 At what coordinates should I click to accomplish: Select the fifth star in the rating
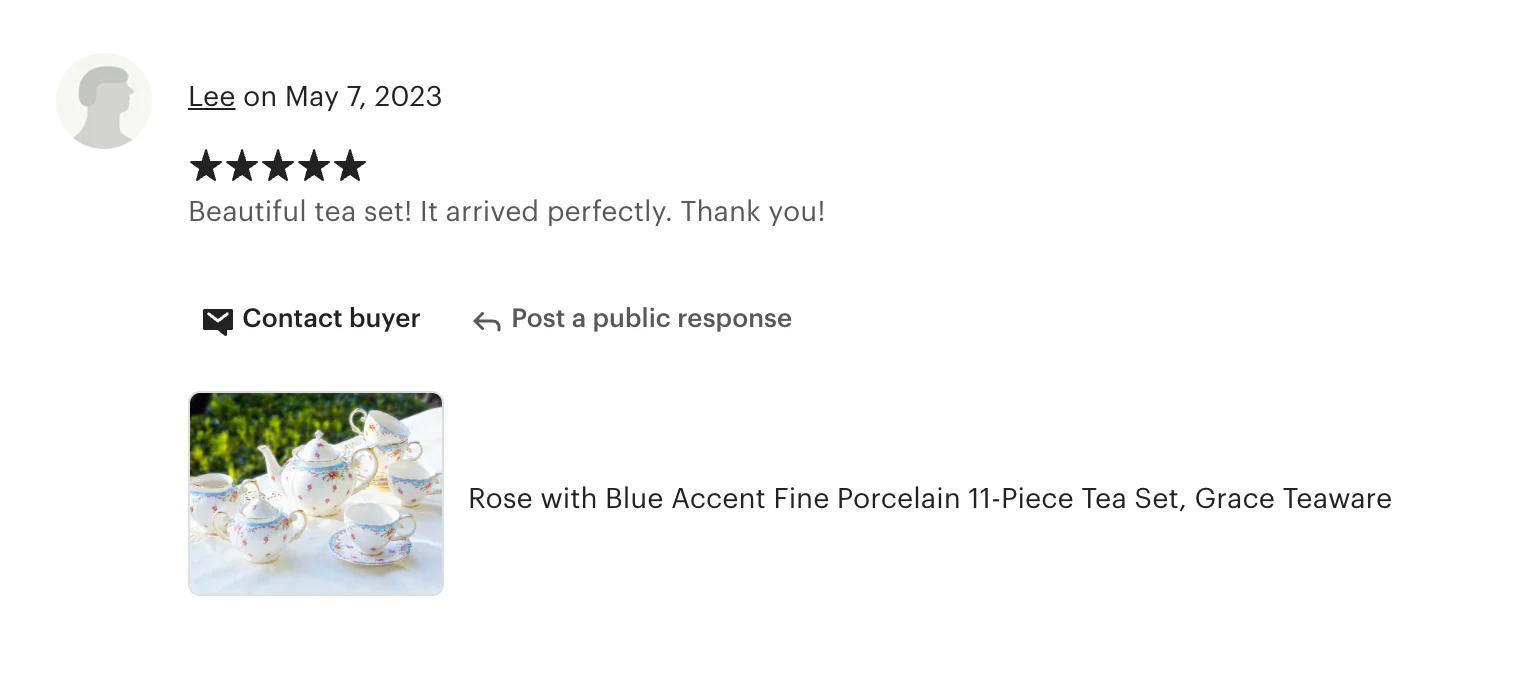pos(350,166)
